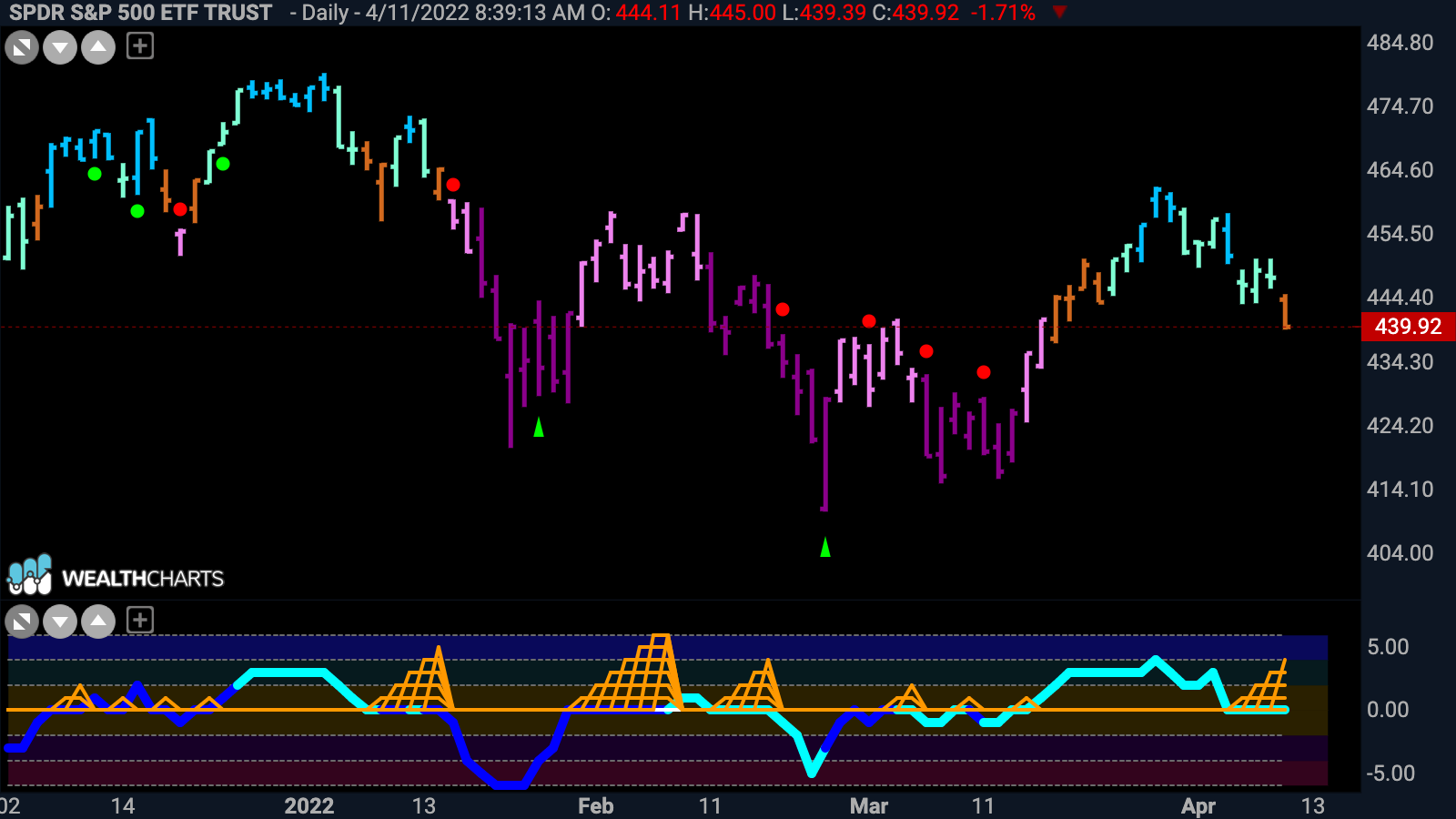Viewport: 1456px width, 819px height.
Task: Click the 464.60 price axis label
Action: (1400, 170)
